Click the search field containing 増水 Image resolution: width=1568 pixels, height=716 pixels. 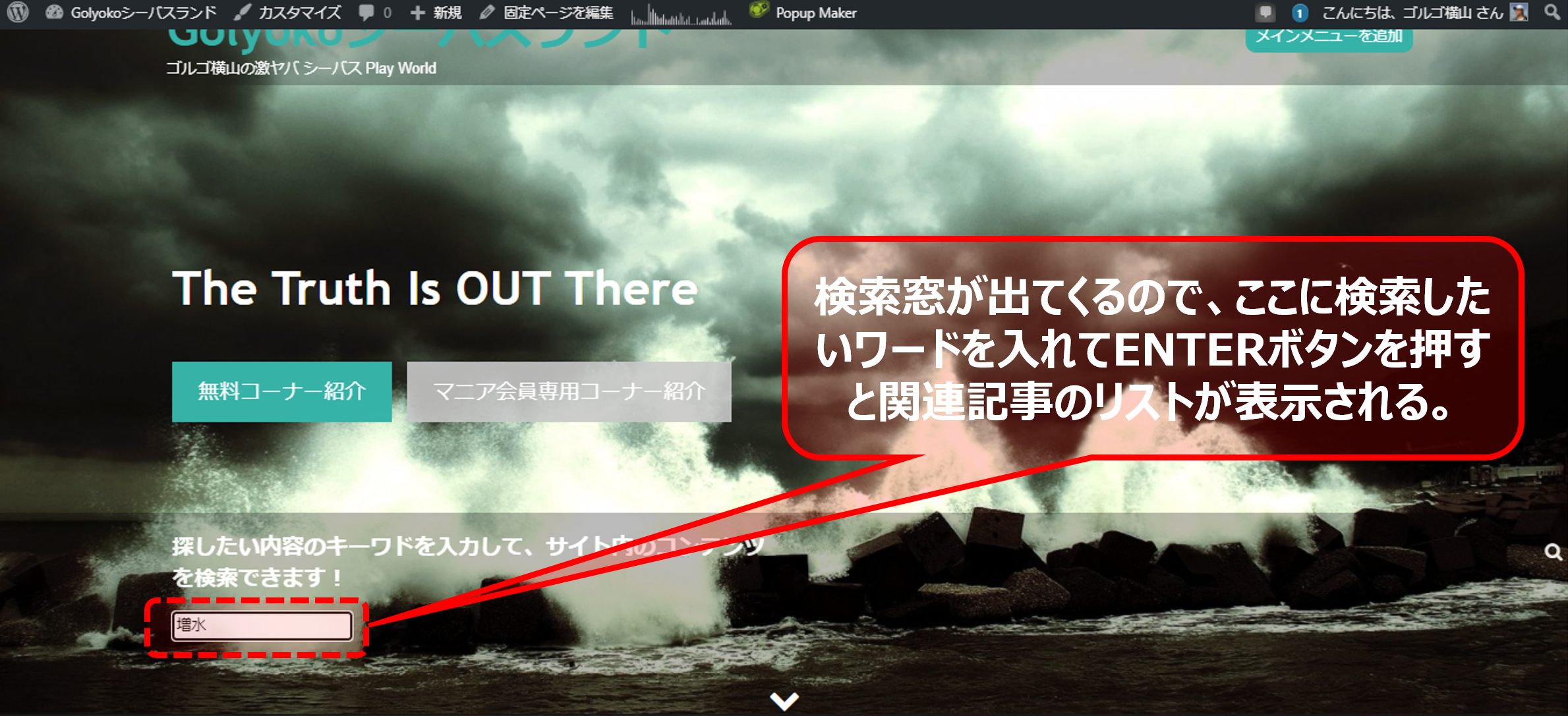click(x=262, y=625)
